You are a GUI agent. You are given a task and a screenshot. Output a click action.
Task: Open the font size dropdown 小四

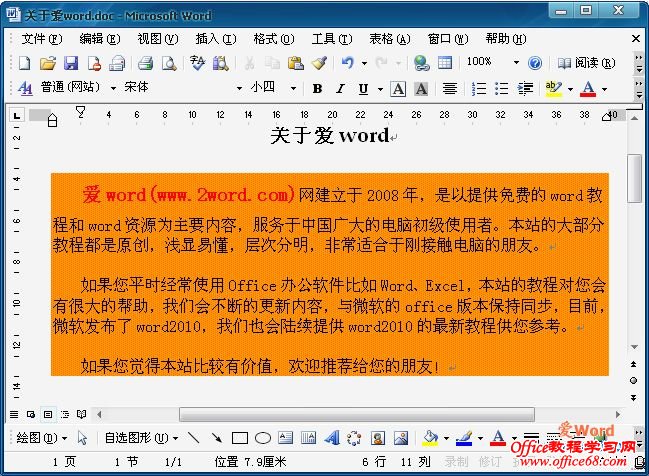(x=293, y=88)
